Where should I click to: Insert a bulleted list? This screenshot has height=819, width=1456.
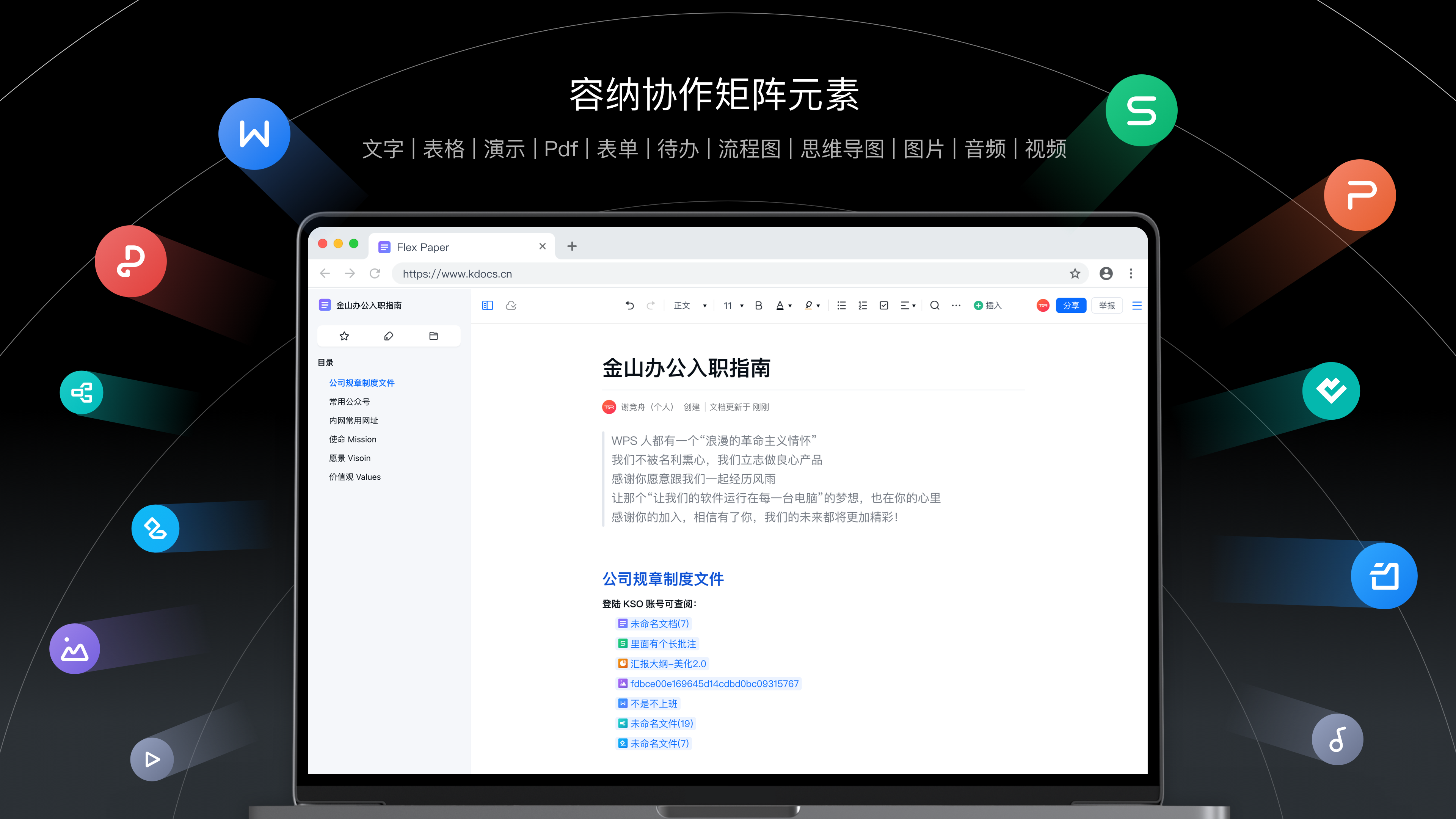(842, 305)
